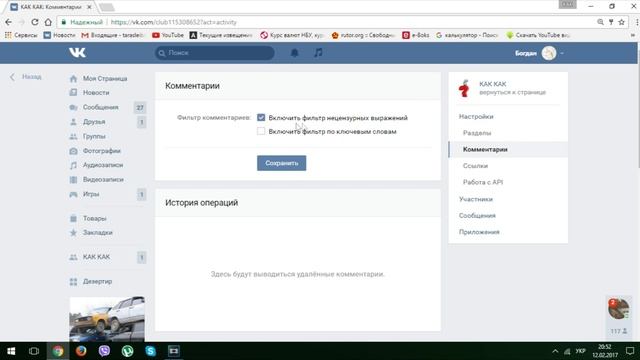640x360 pixels.
Task: Open YouTube bookmark
Action: (x=168, y=35)
